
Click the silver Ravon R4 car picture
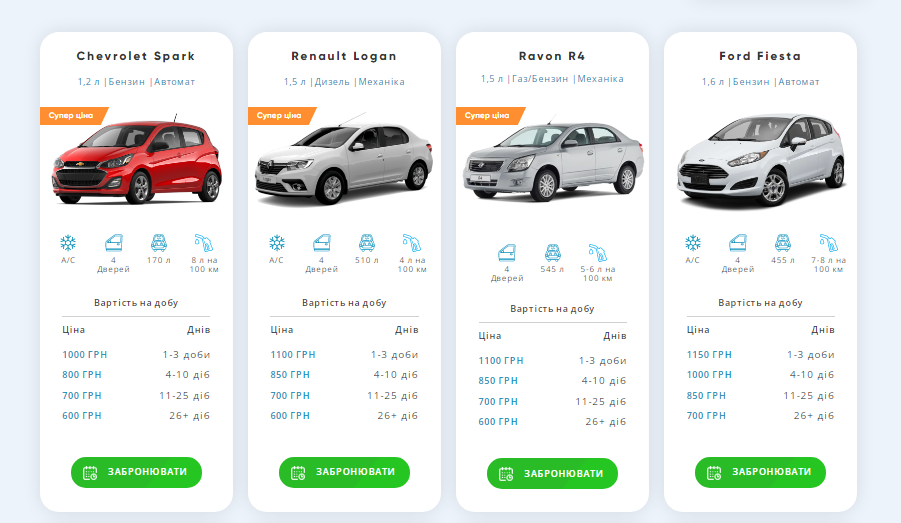(x=552, y=160)
